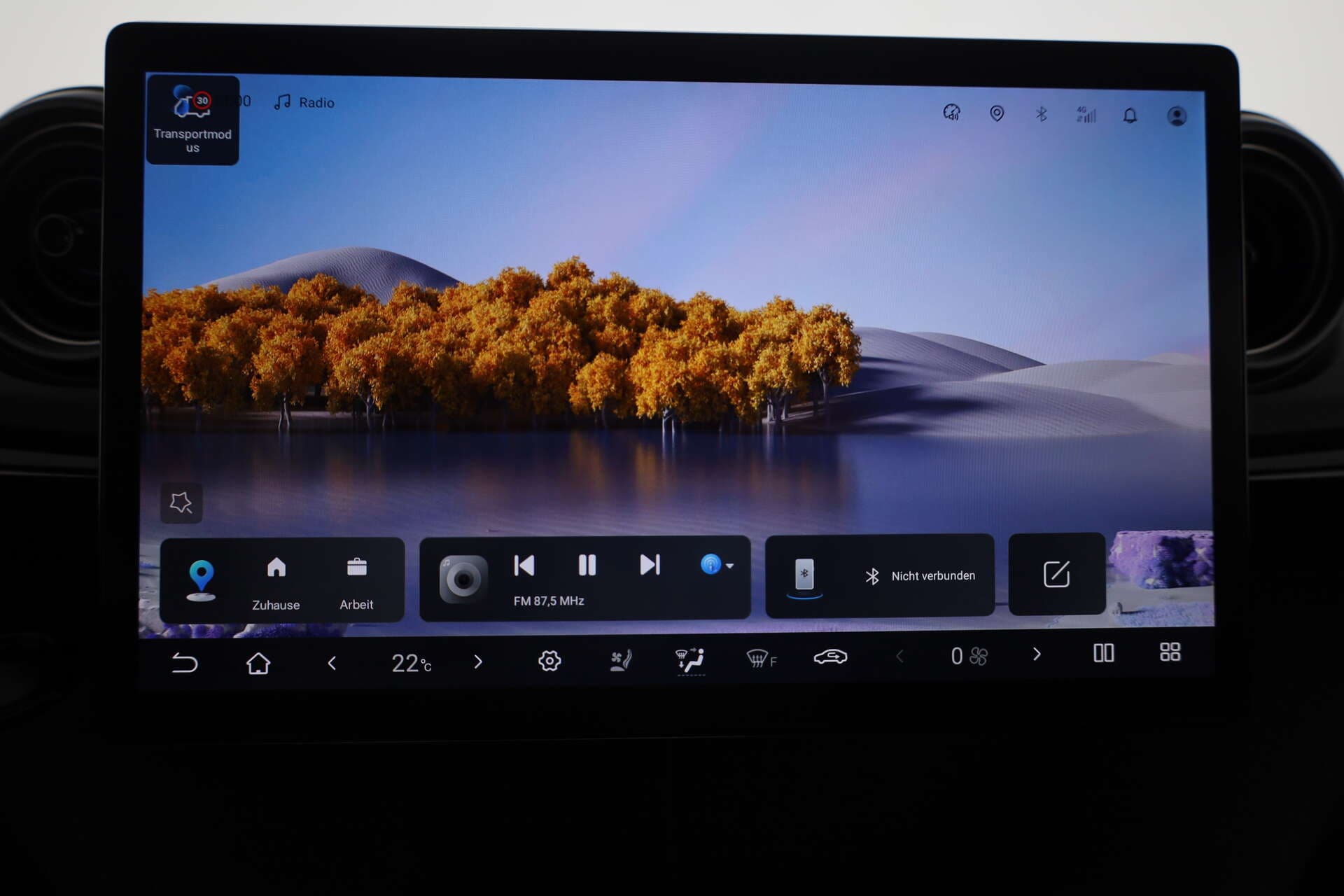Increase the temperature with right chevron
The height and width of the screenshot is (896, 1344).
coord(478,661)
